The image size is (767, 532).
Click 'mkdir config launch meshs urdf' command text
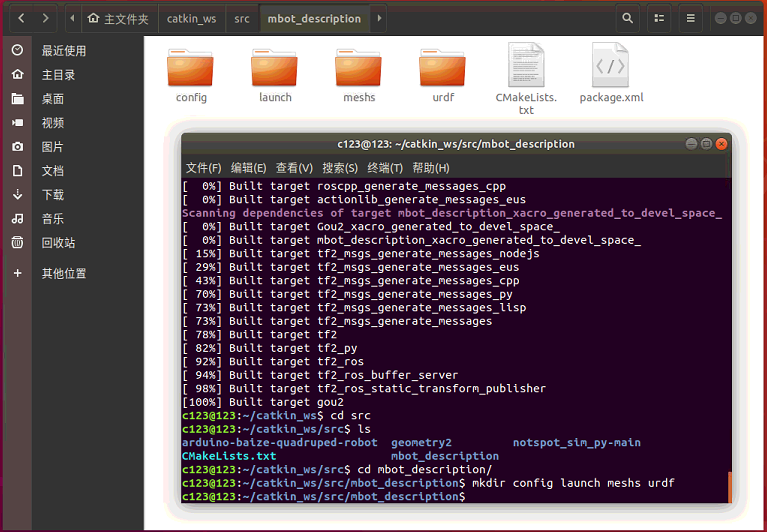[x=573, y=483]
